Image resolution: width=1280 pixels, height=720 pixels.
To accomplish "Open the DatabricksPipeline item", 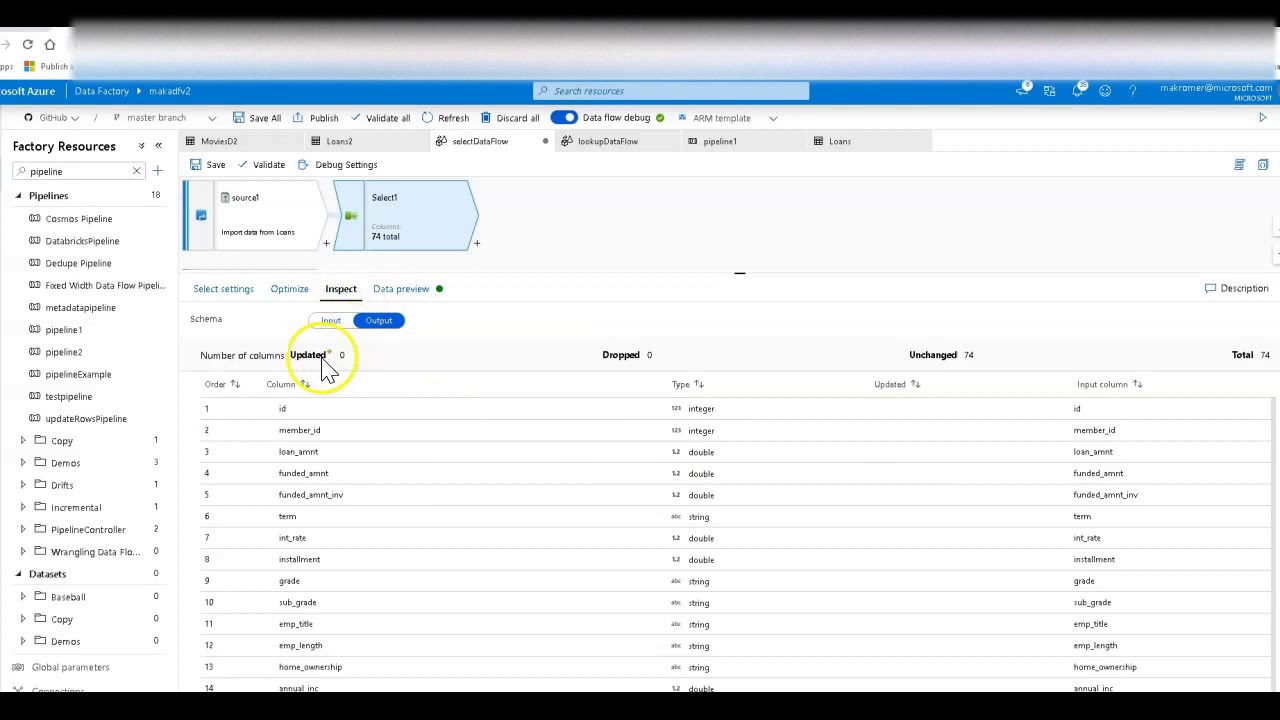I will [x=82, y=241].
